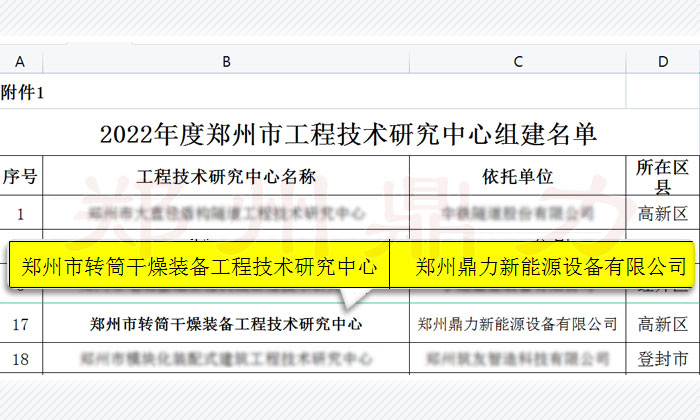Click yellow callout text 郑州鼎力新能源设备有限公司

tap(551, 267)
